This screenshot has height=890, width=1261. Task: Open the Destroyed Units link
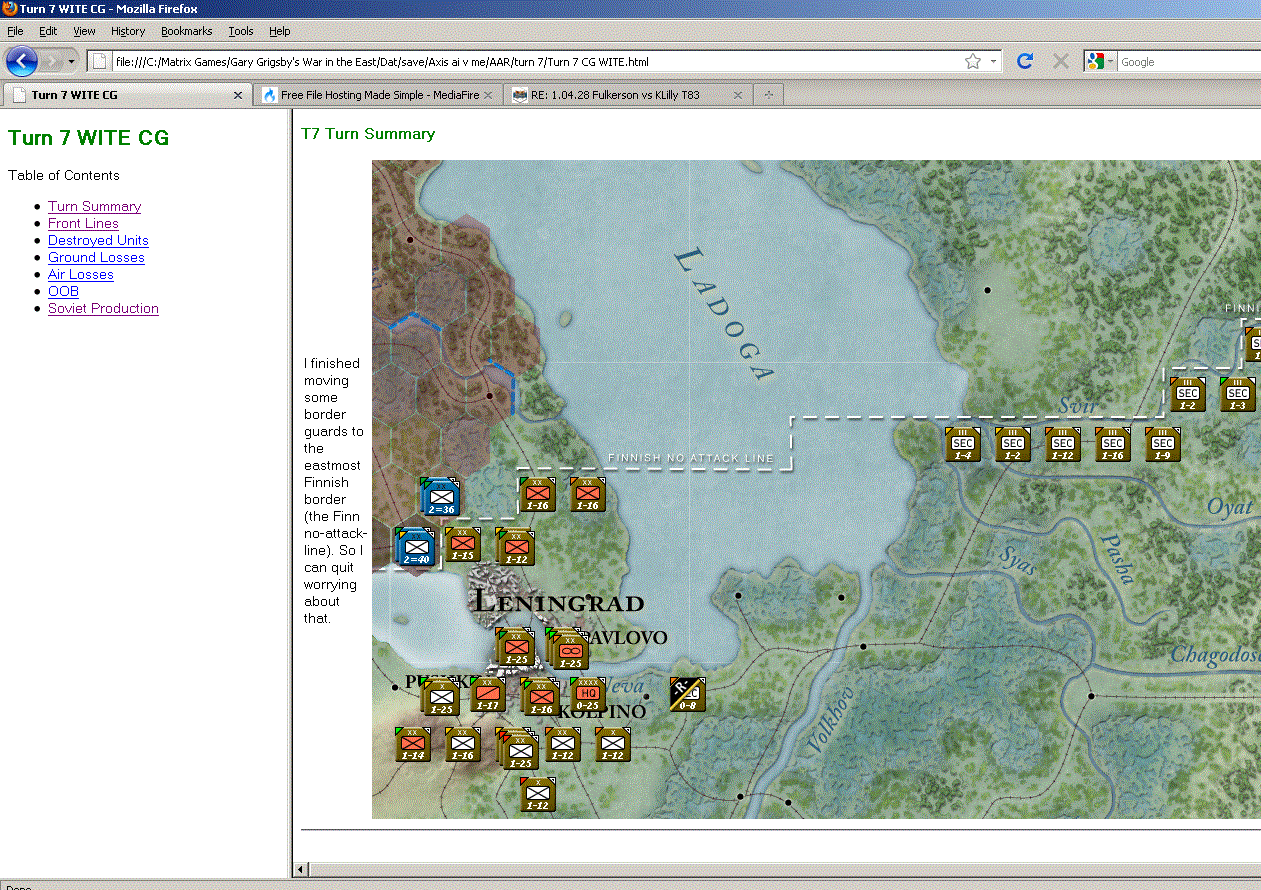(98, 240)
